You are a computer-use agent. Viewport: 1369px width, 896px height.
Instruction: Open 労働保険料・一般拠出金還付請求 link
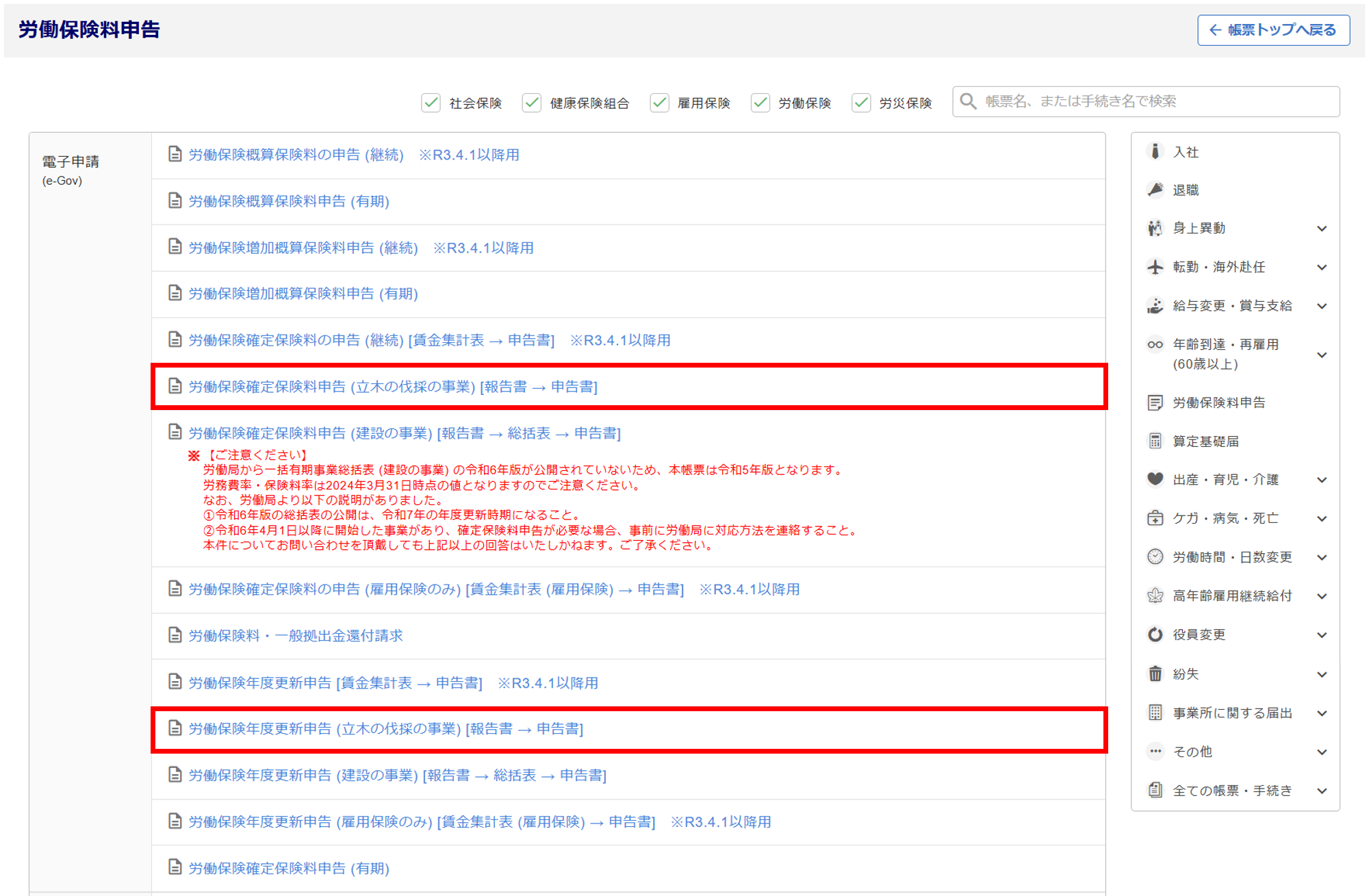[296, 636]
